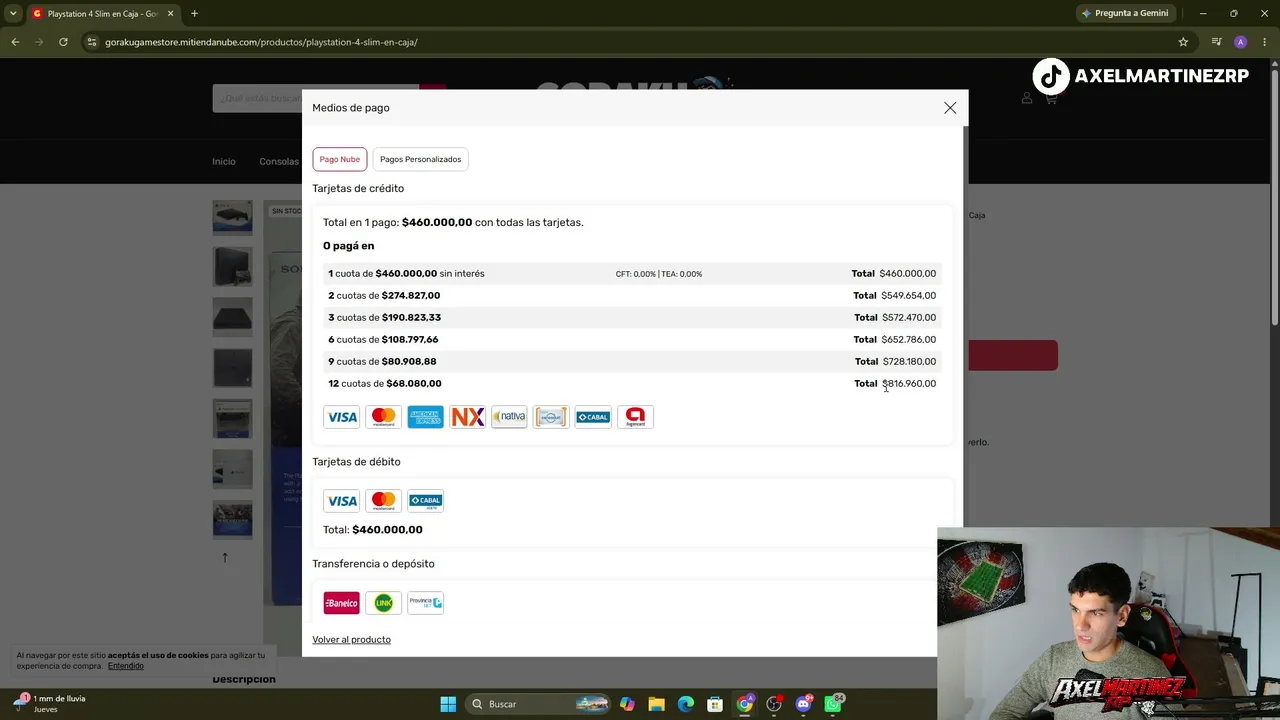The image size is (1280, 720).
Task: Open File Explorer from the taskbar
Action: pyautogui.click(x=656, y=704)
